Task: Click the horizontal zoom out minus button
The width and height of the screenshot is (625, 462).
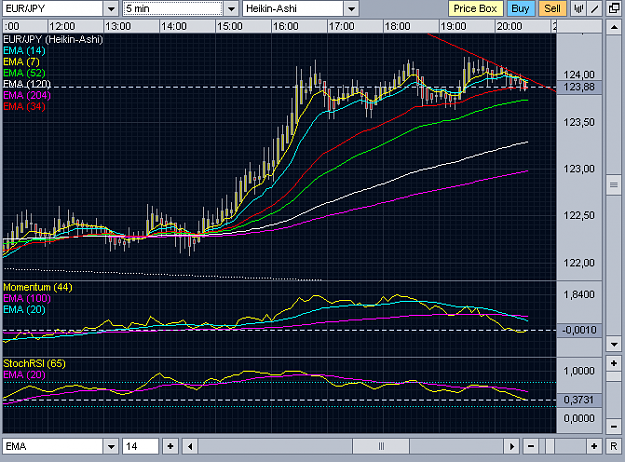Action: click(x=531, y=446)
